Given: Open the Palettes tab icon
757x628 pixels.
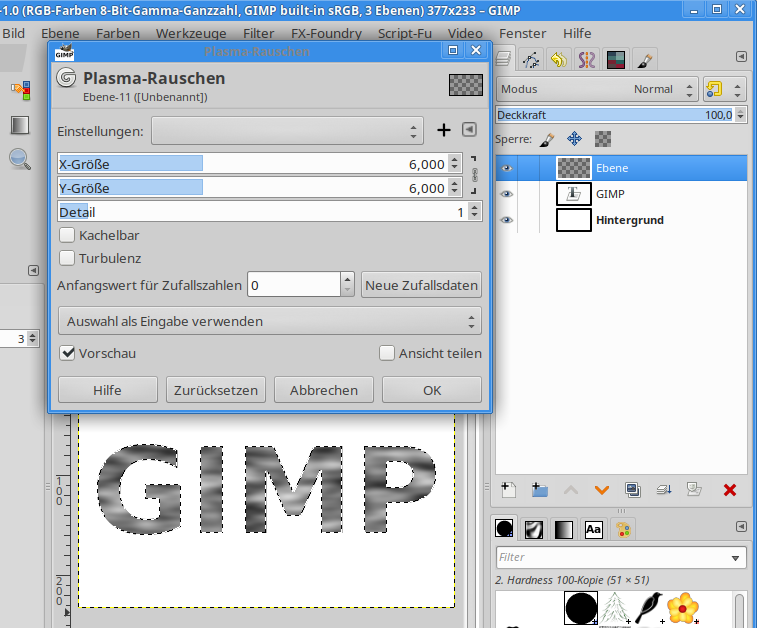Looking at the screenshot, I should point(623,530).
